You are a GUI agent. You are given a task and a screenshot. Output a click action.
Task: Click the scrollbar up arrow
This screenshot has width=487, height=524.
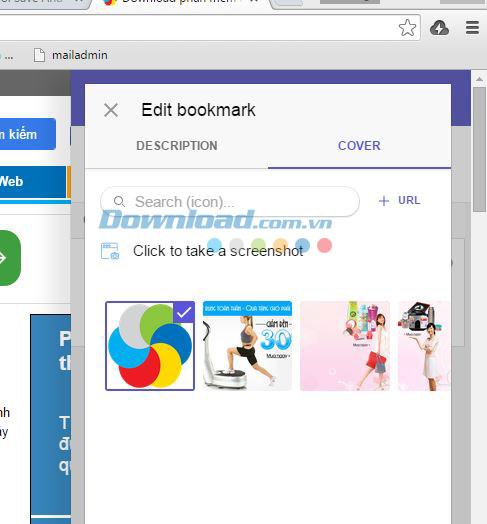click(479, 79)
